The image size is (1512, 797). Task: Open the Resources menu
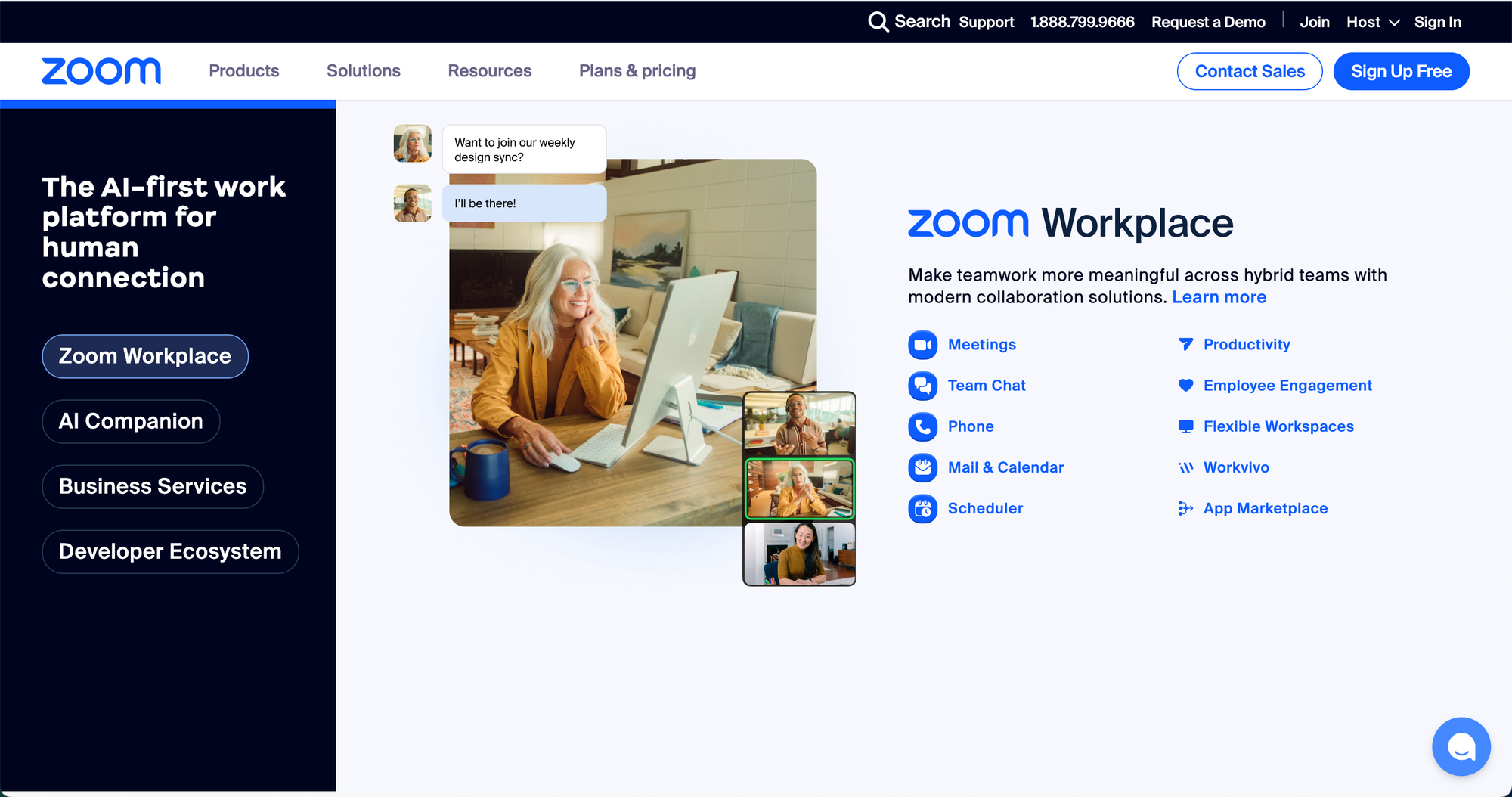(490, 71)
